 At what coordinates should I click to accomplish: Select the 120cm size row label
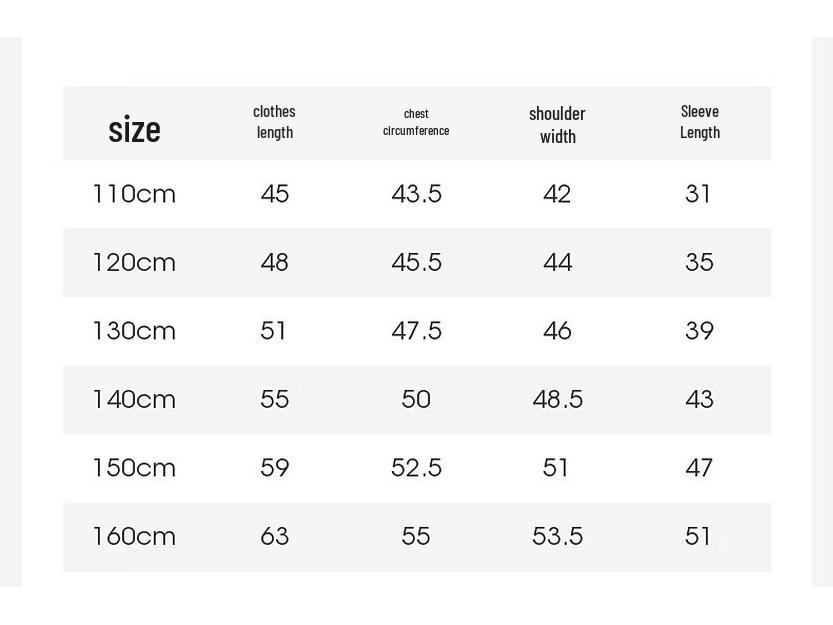pos(134,263)
